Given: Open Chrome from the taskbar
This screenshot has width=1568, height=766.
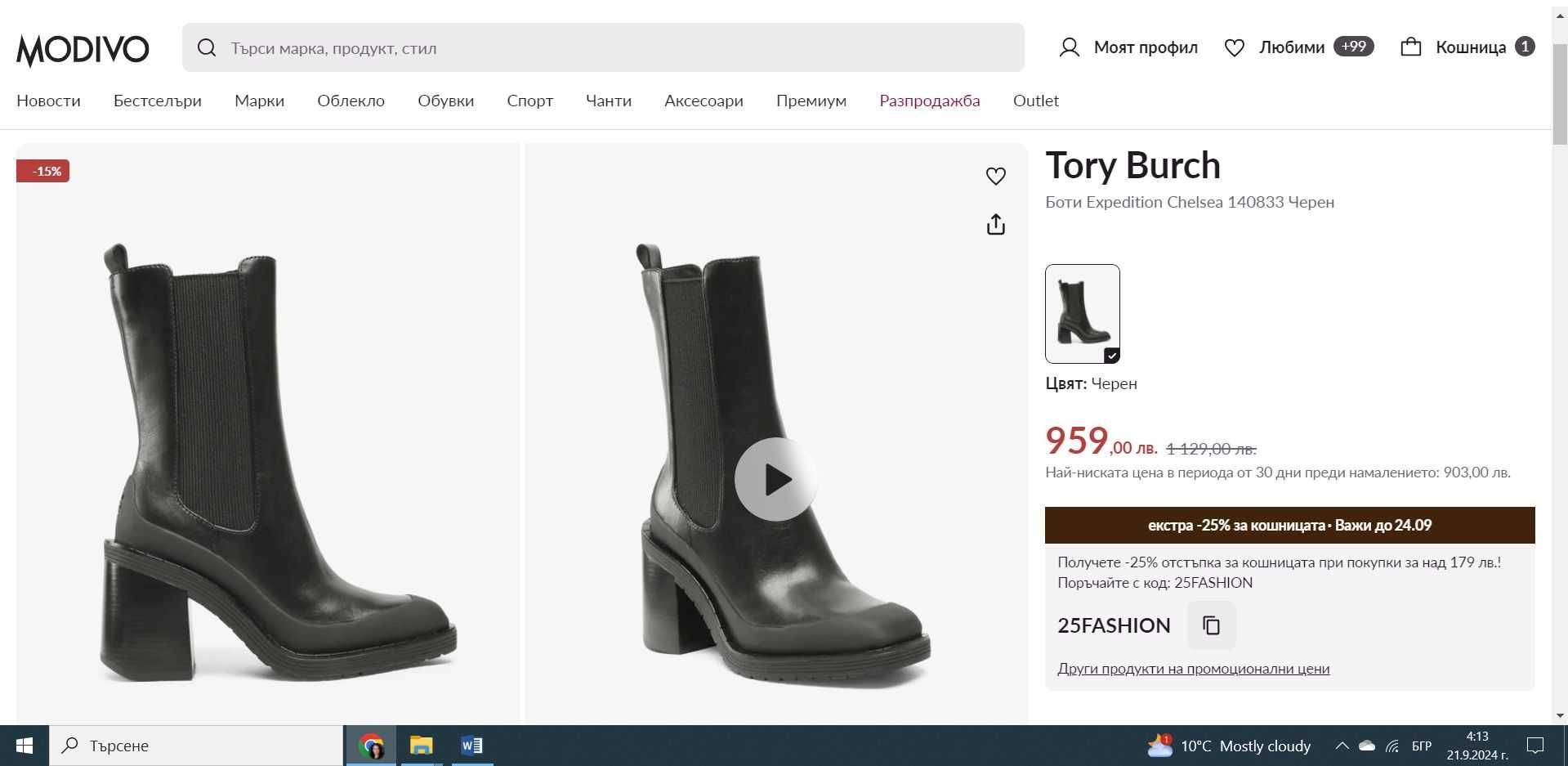Looking at the screenshot, I should pos(371,746).
